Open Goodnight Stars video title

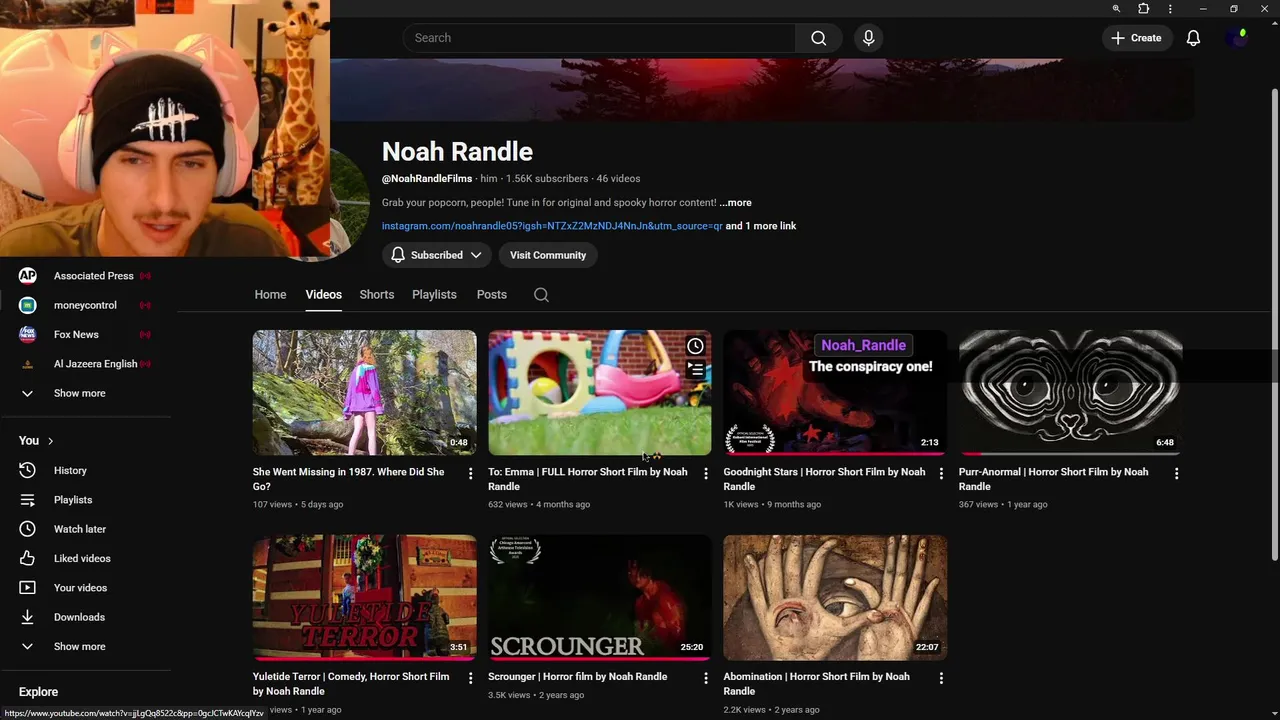[x=824, y=479]
